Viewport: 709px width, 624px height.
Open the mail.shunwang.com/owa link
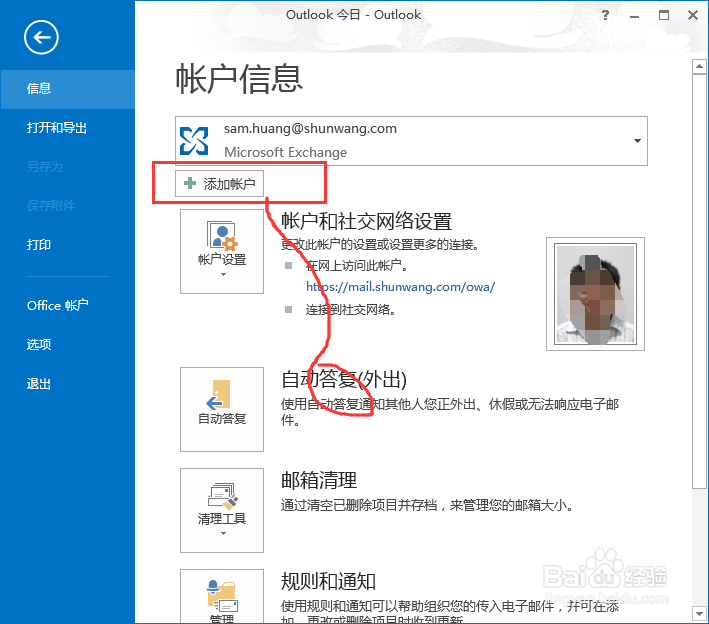pyautogui.click(x=401, y=287)
